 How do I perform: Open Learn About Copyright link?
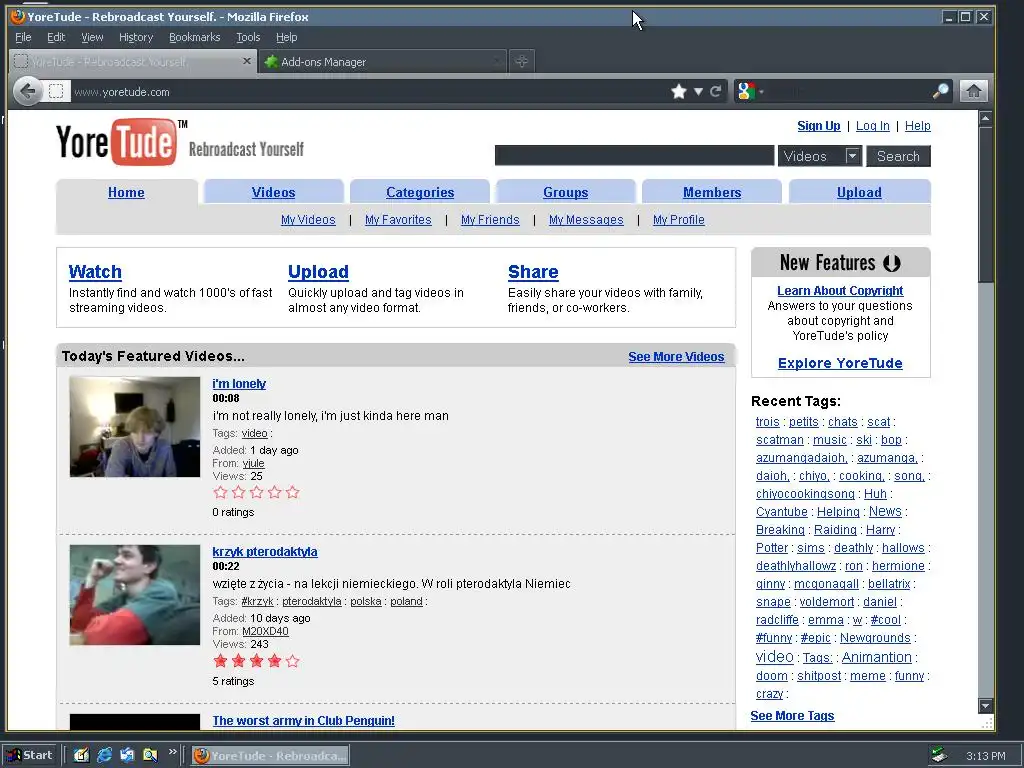coord(840,290)
